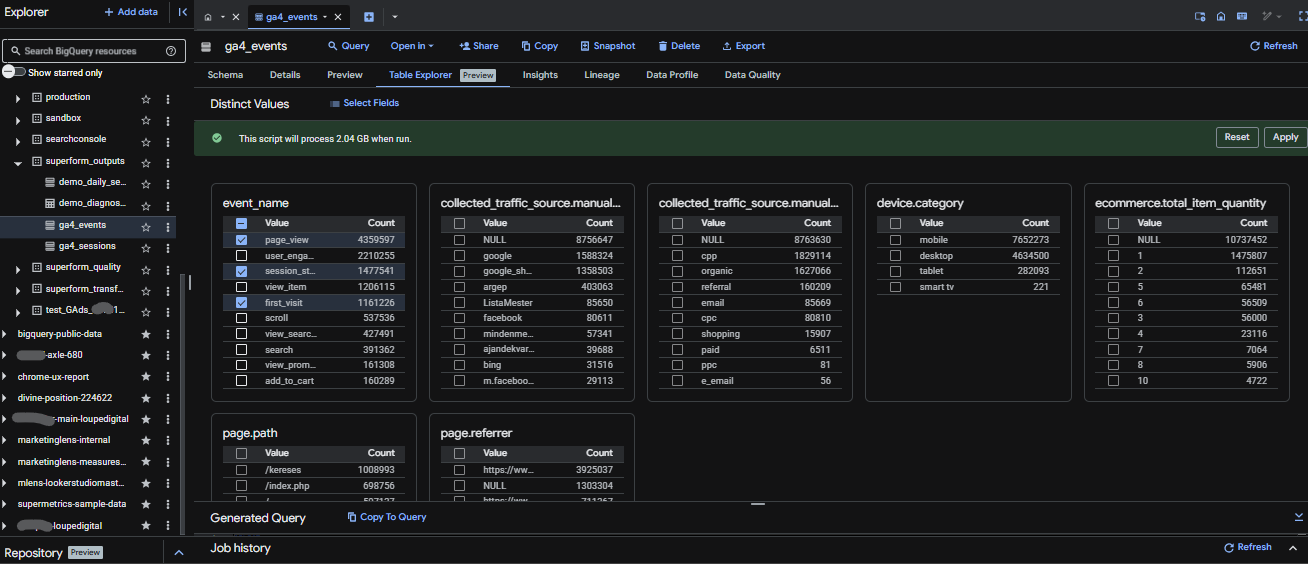The image size is (1308, 564).
Task: Open more options for superform_outputs
Action: point(168,162)
